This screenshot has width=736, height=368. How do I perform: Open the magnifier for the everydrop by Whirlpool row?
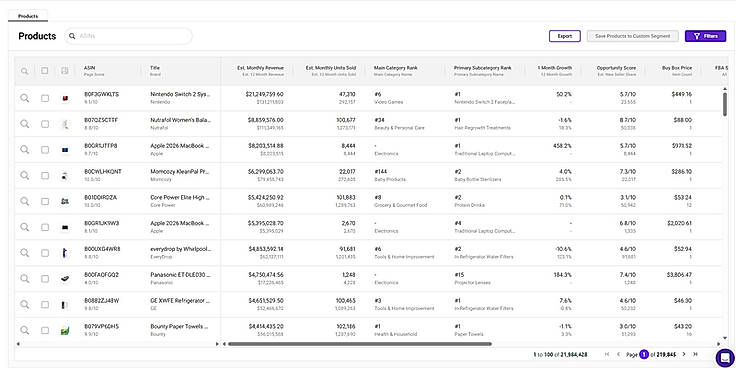pos(24,253)
